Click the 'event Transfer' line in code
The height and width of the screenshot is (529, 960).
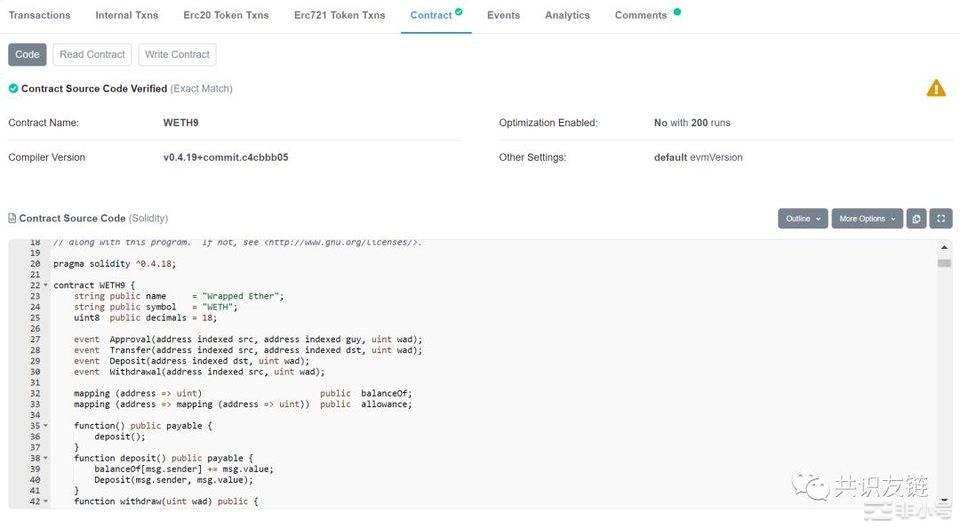248,350
